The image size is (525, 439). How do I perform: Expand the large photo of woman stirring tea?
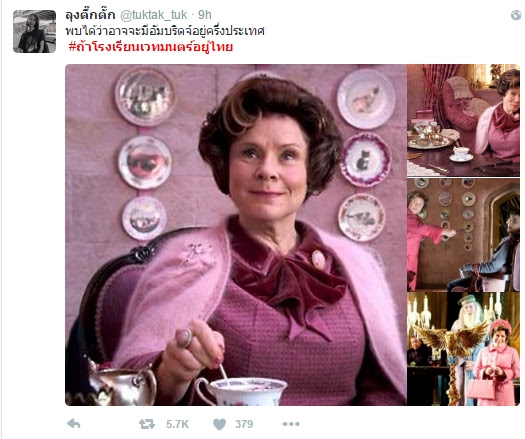tap(236, 235)
